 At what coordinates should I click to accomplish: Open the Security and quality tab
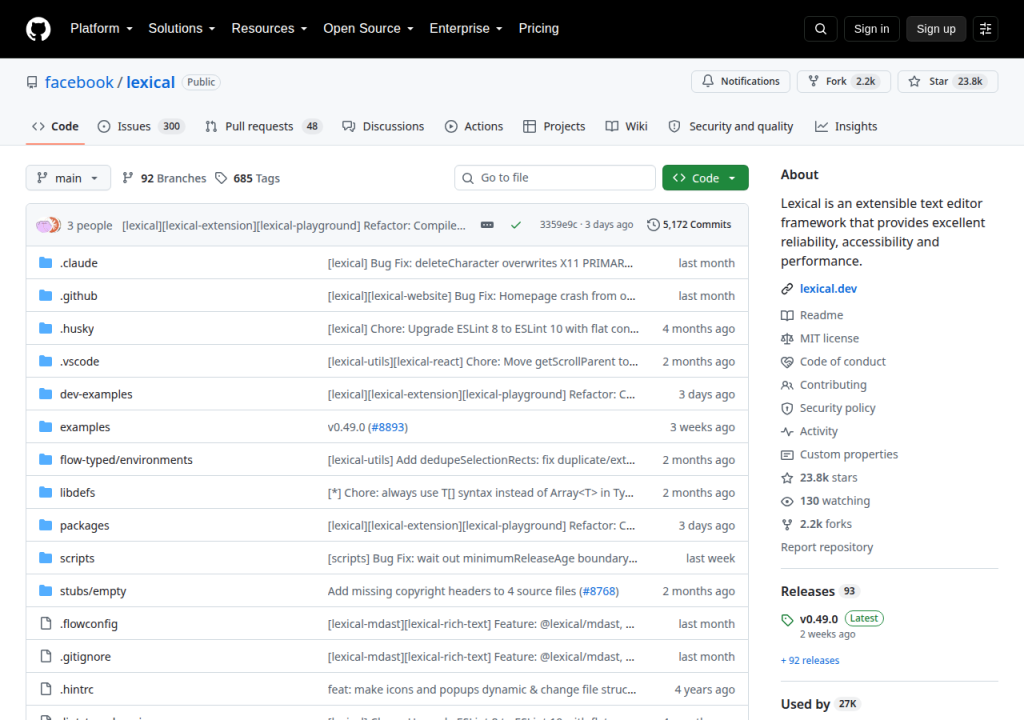(x=731, y=126)
